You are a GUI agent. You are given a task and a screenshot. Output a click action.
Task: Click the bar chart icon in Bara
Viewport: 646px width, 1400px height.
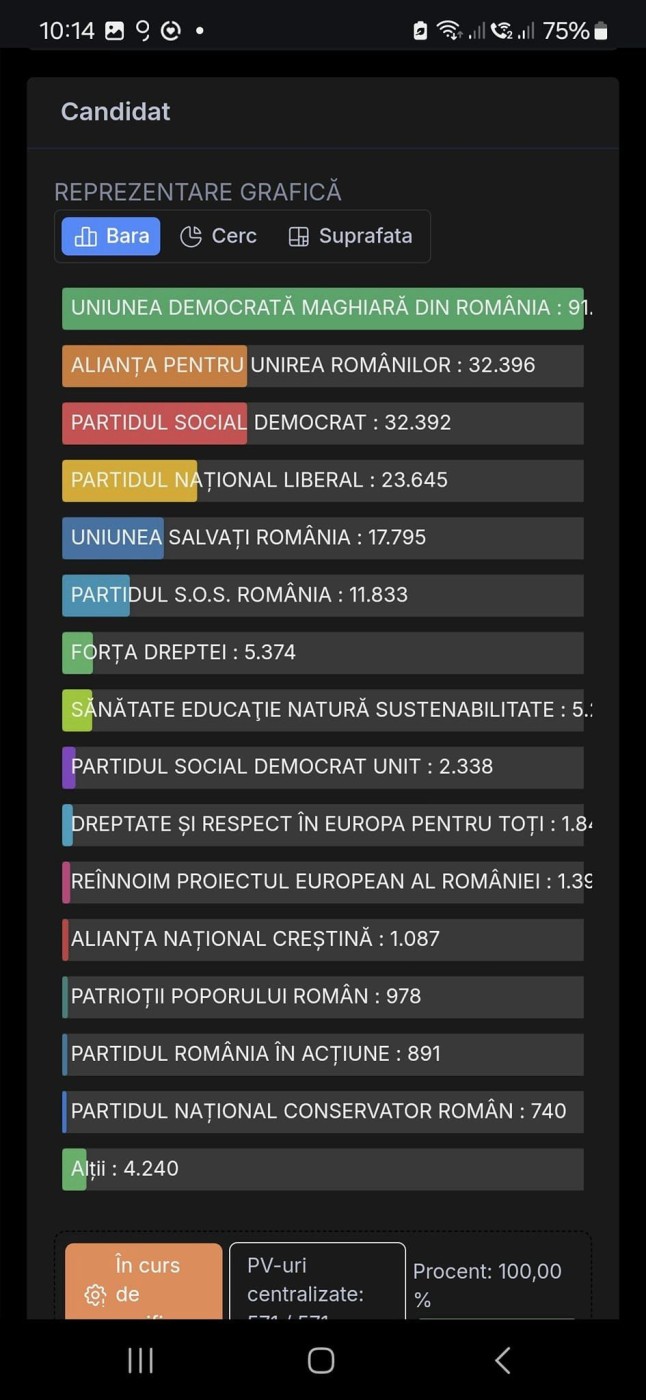click(86, 237)
